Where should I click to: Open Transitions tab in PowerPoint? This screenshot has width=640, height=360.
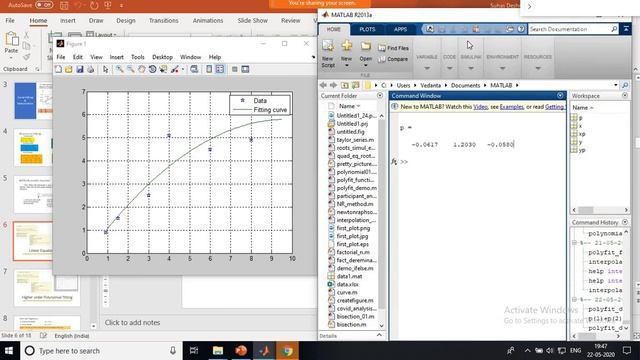tap(163, 20)
